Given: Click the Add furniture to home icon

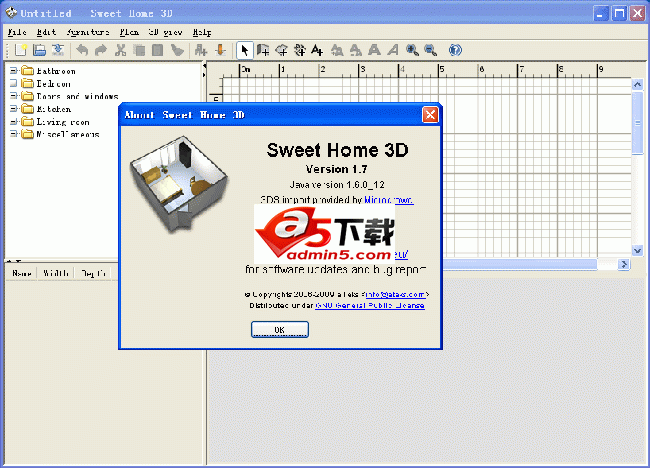Looking at the screenshot, I should tap(201, 50).
